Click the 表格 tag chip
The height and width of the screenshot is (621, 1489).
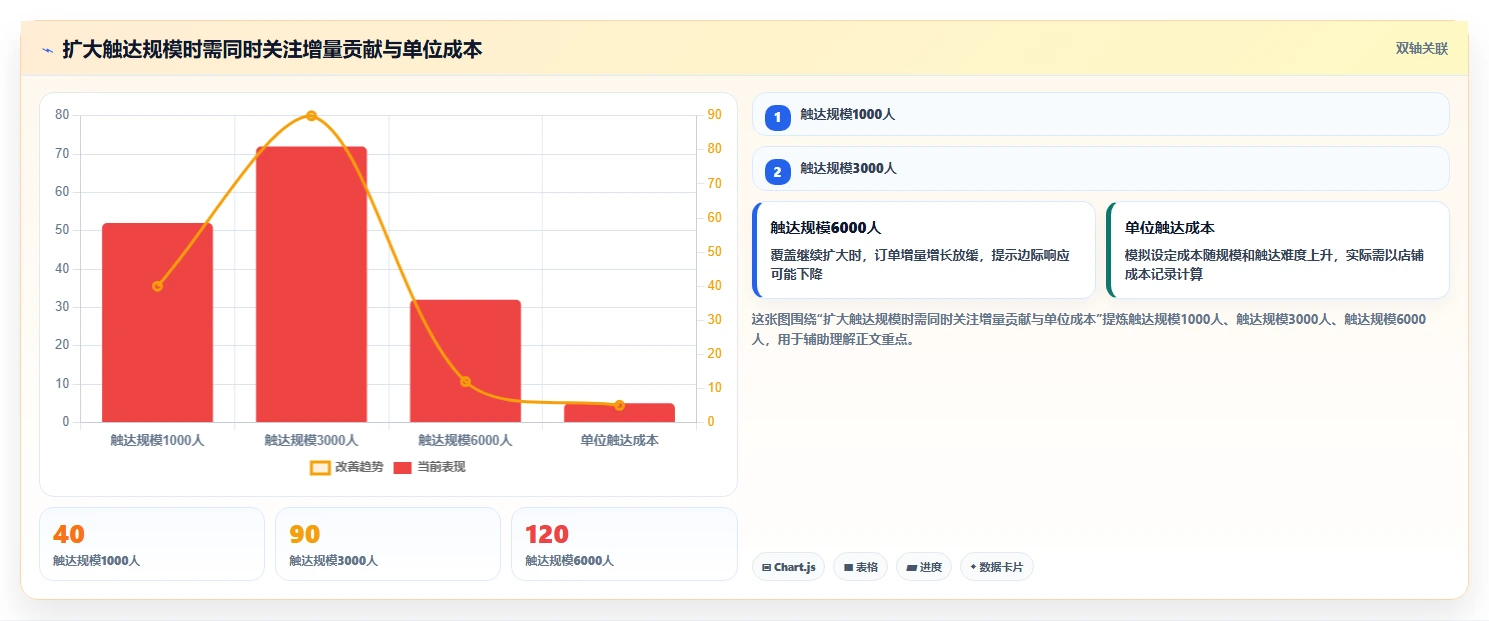[860, 567]
